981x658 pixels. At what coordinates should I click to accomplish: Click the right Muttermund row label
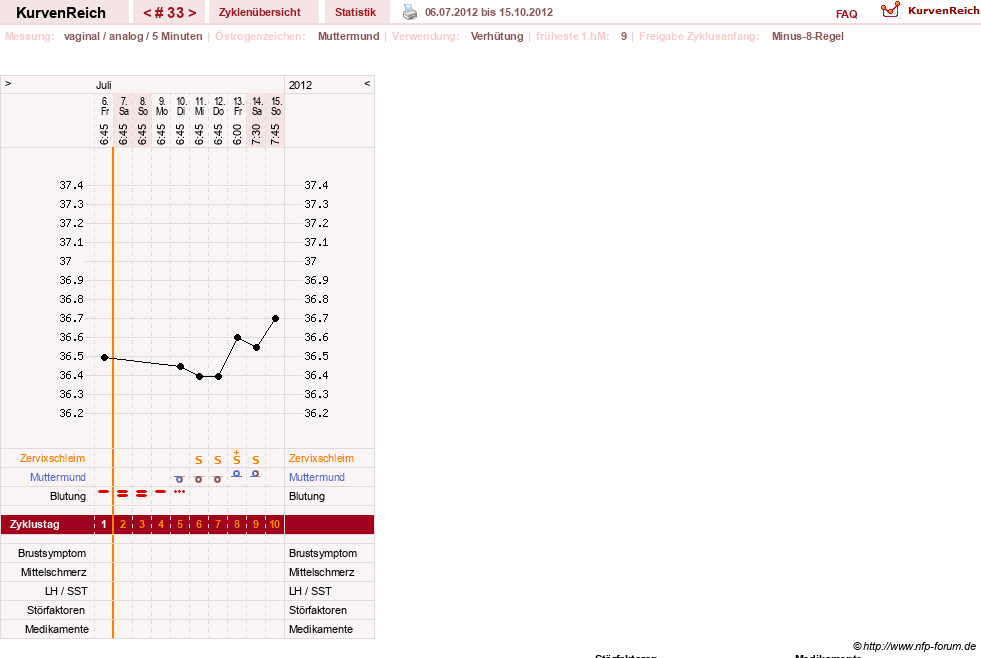tap(317, 477)
